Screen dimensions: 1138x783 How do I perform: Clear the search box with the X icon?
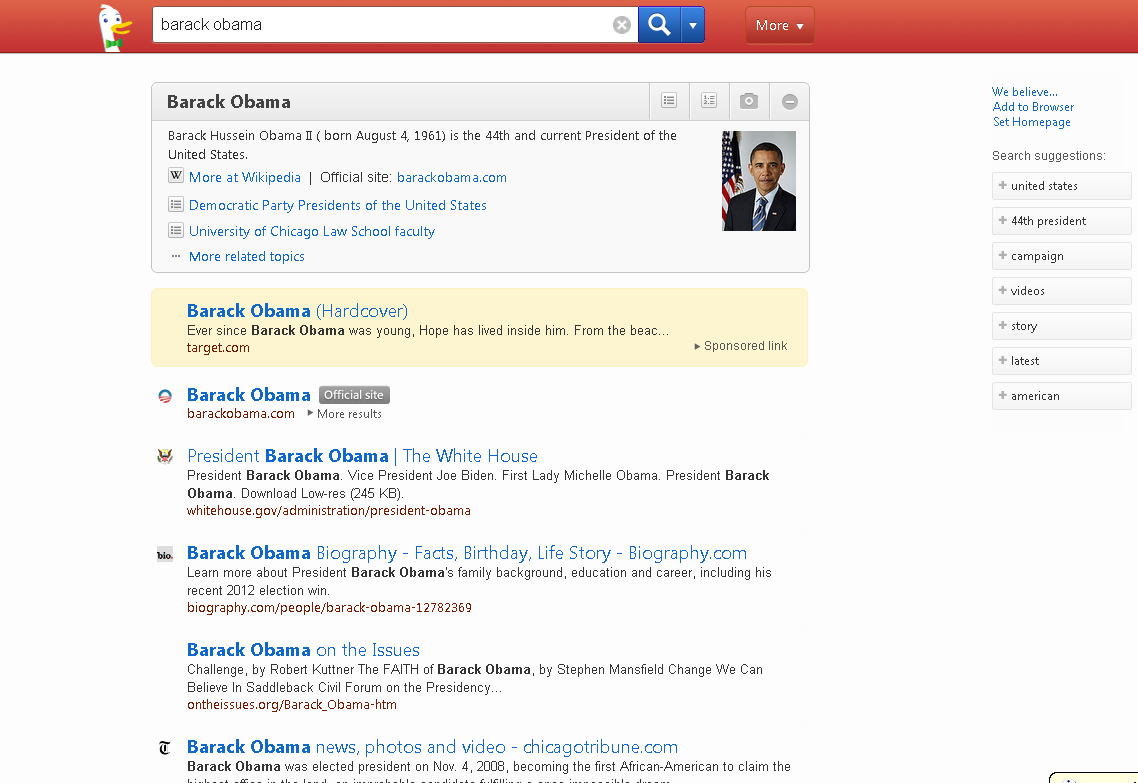[x=621, y=25]
